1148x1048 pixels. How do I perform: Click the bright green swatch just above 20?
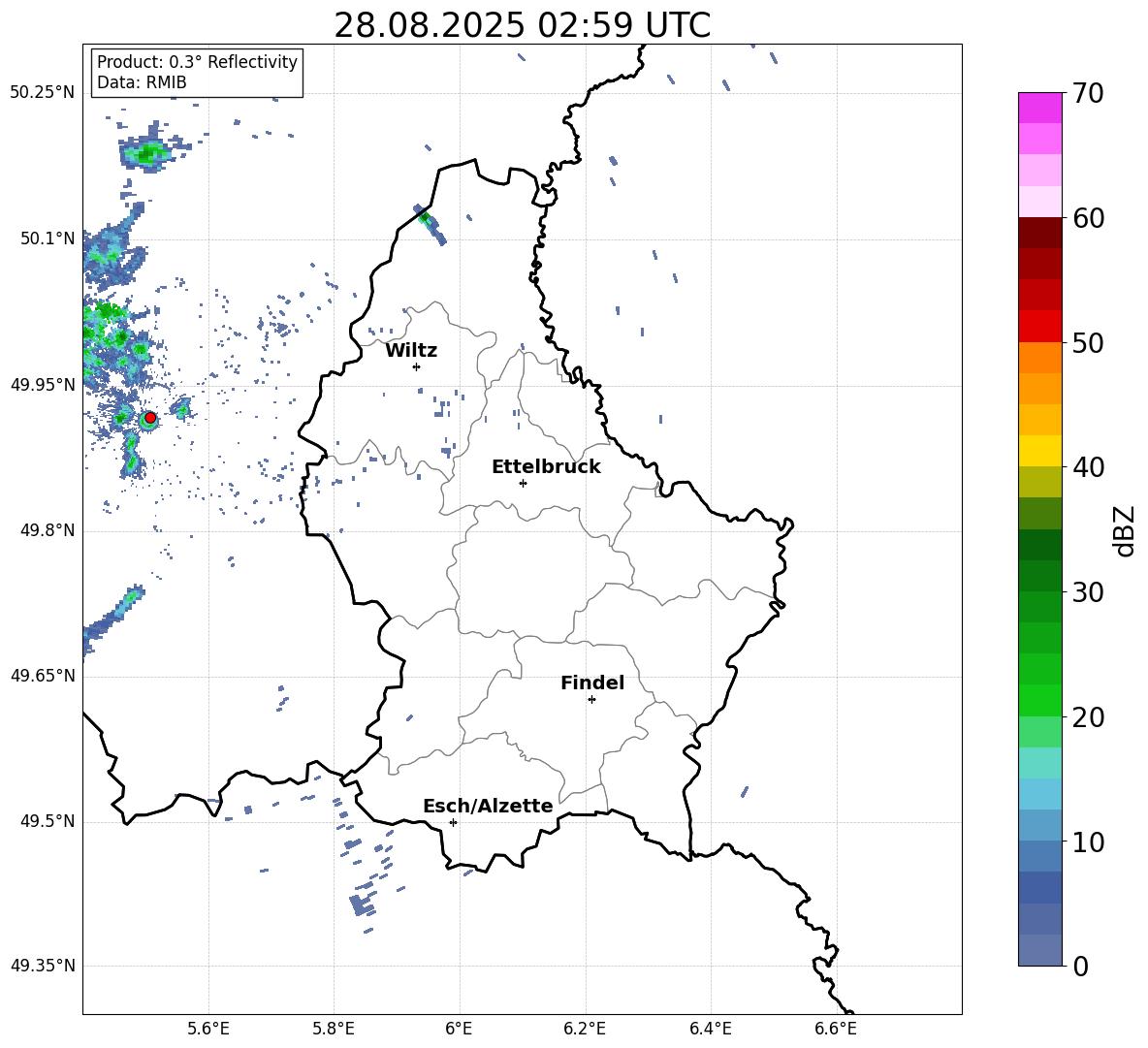pyautogui.click(x=1039, y=700)
